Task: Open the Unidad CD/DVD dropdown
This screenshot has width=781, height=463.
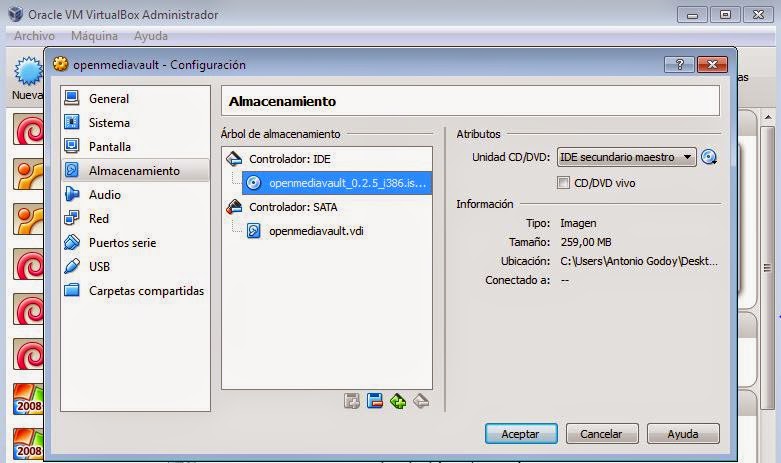Action: click(627, 157)
